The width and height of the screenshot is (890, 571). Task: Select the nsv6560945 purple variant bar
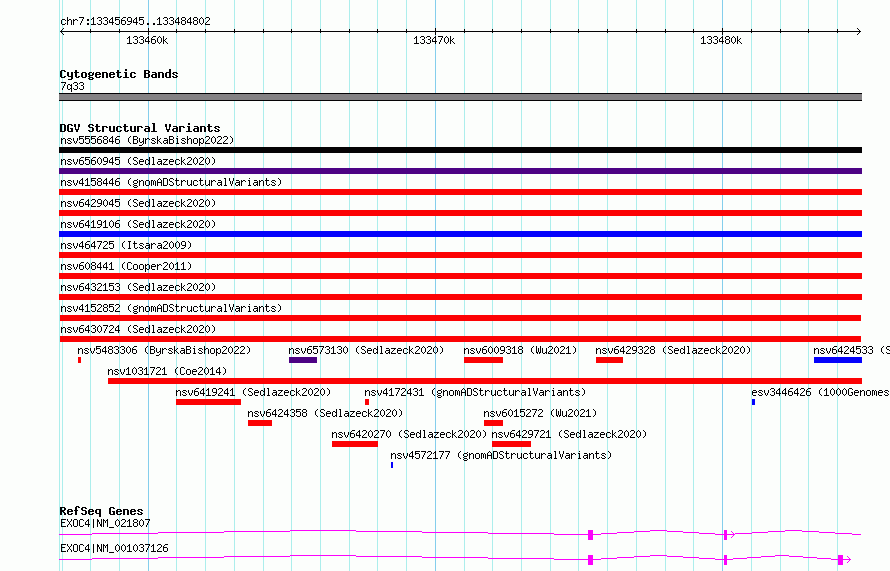(x=460, y=171)
